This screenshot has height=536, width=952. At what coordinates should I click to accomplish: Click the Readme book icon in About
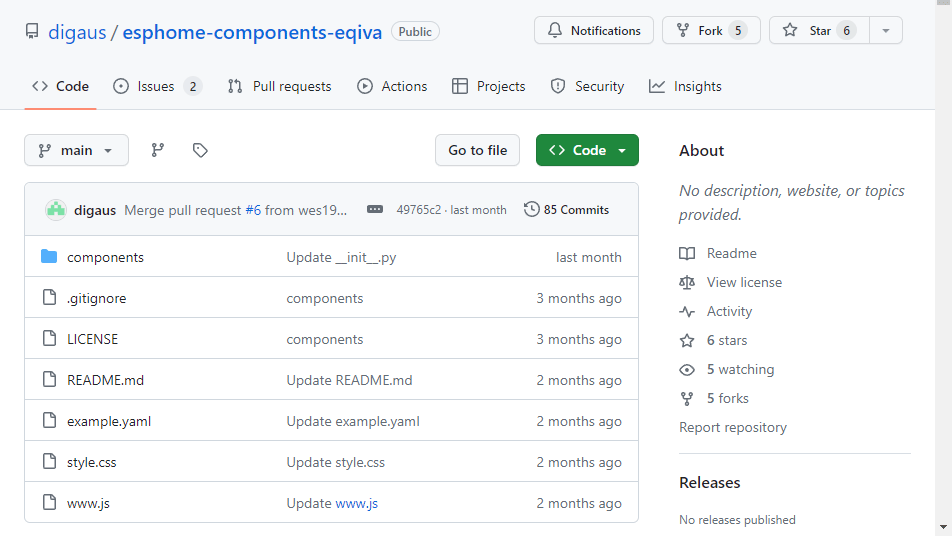(687, 253)
